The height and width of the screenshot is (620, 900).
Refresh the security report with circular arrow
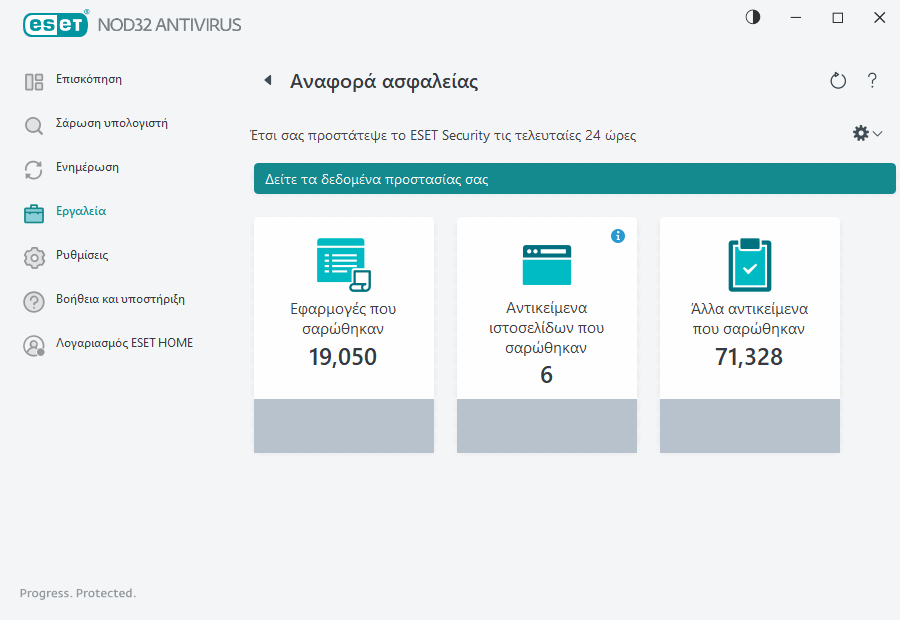click(x=838, y=81)
